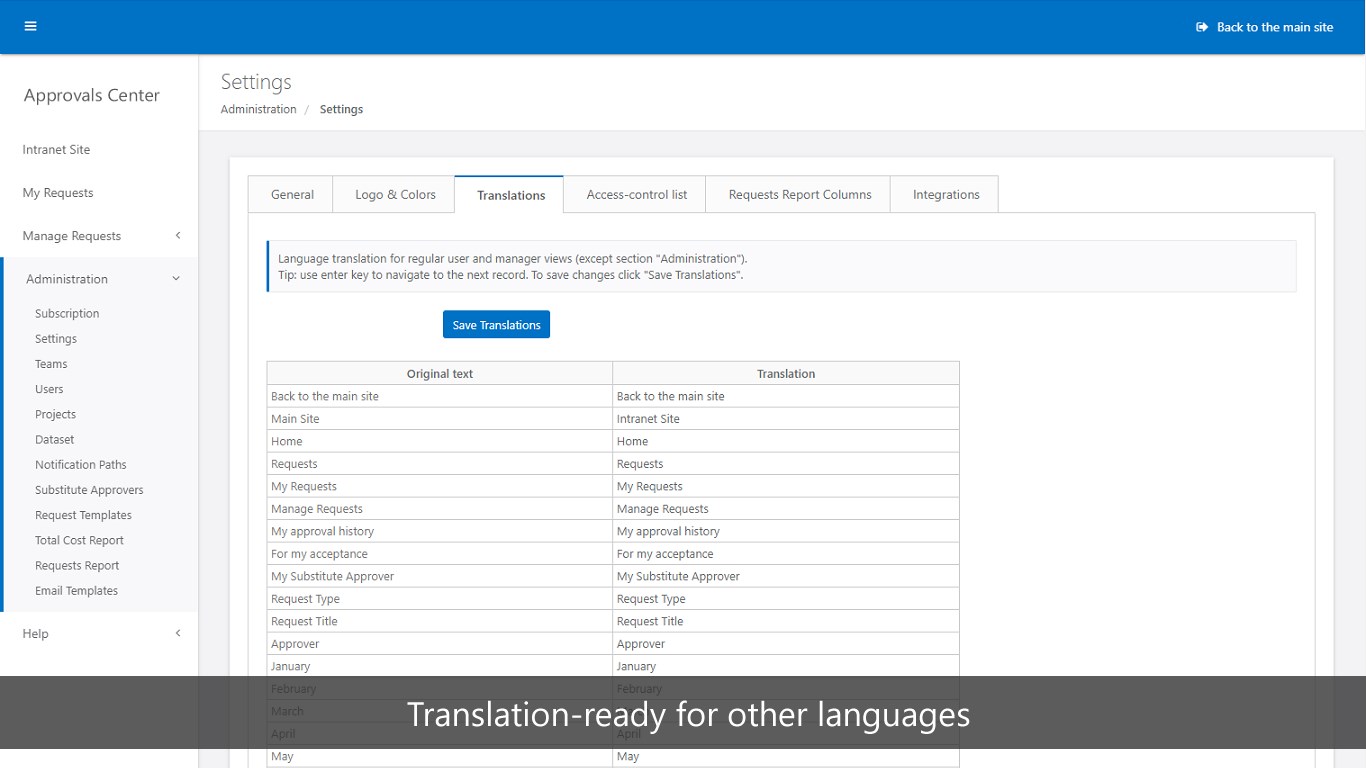1366x768 pixels.
Task: Open Dataset administration page
Action: coord(55,439)
